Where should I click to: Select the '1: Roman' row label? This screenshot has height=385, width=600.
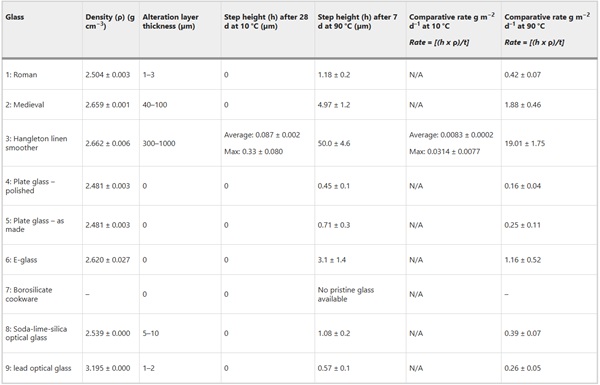[21, 75]
